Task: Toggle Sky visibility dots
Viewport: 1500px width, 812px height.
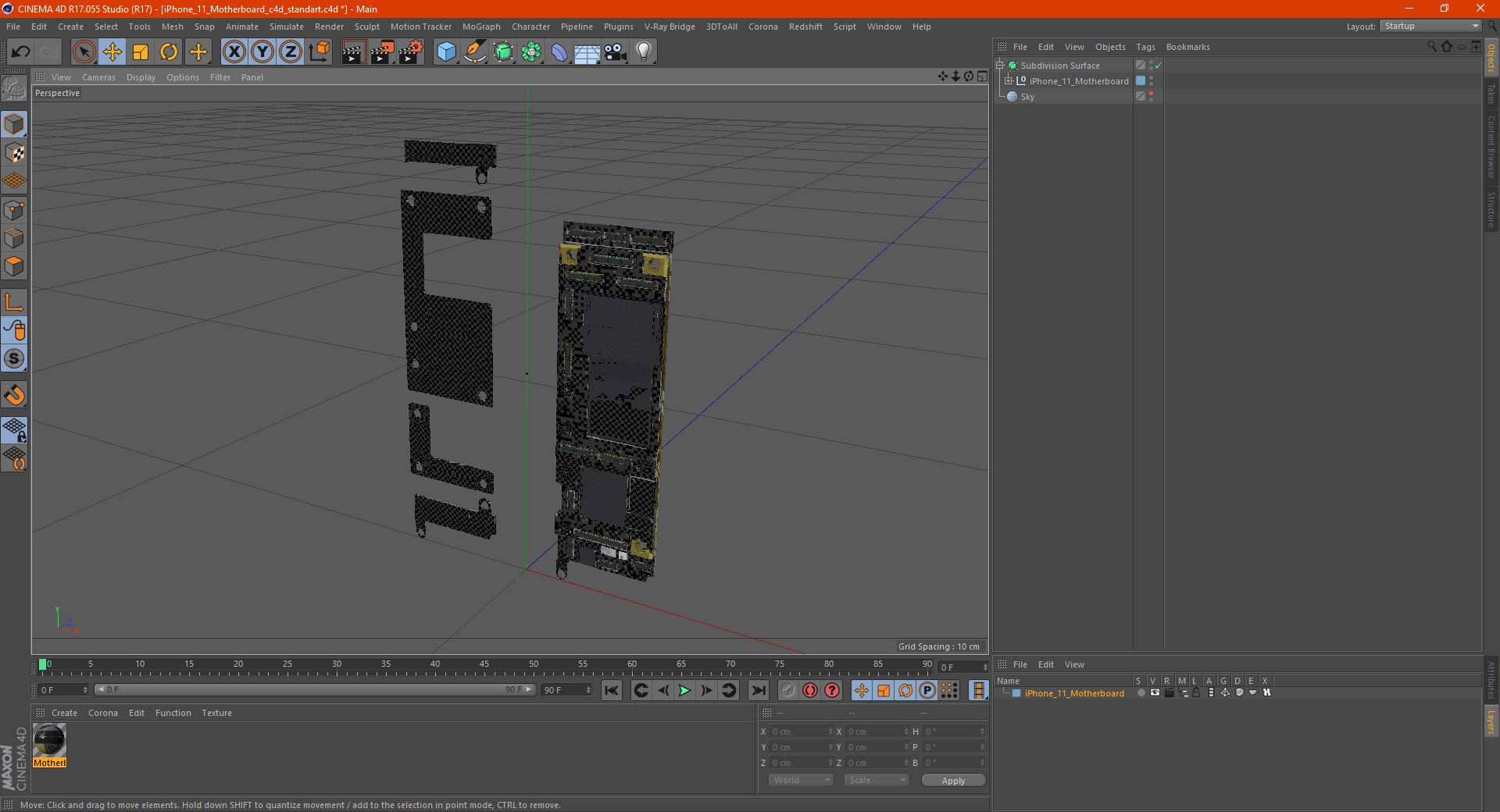Action: click(1152, 97)
